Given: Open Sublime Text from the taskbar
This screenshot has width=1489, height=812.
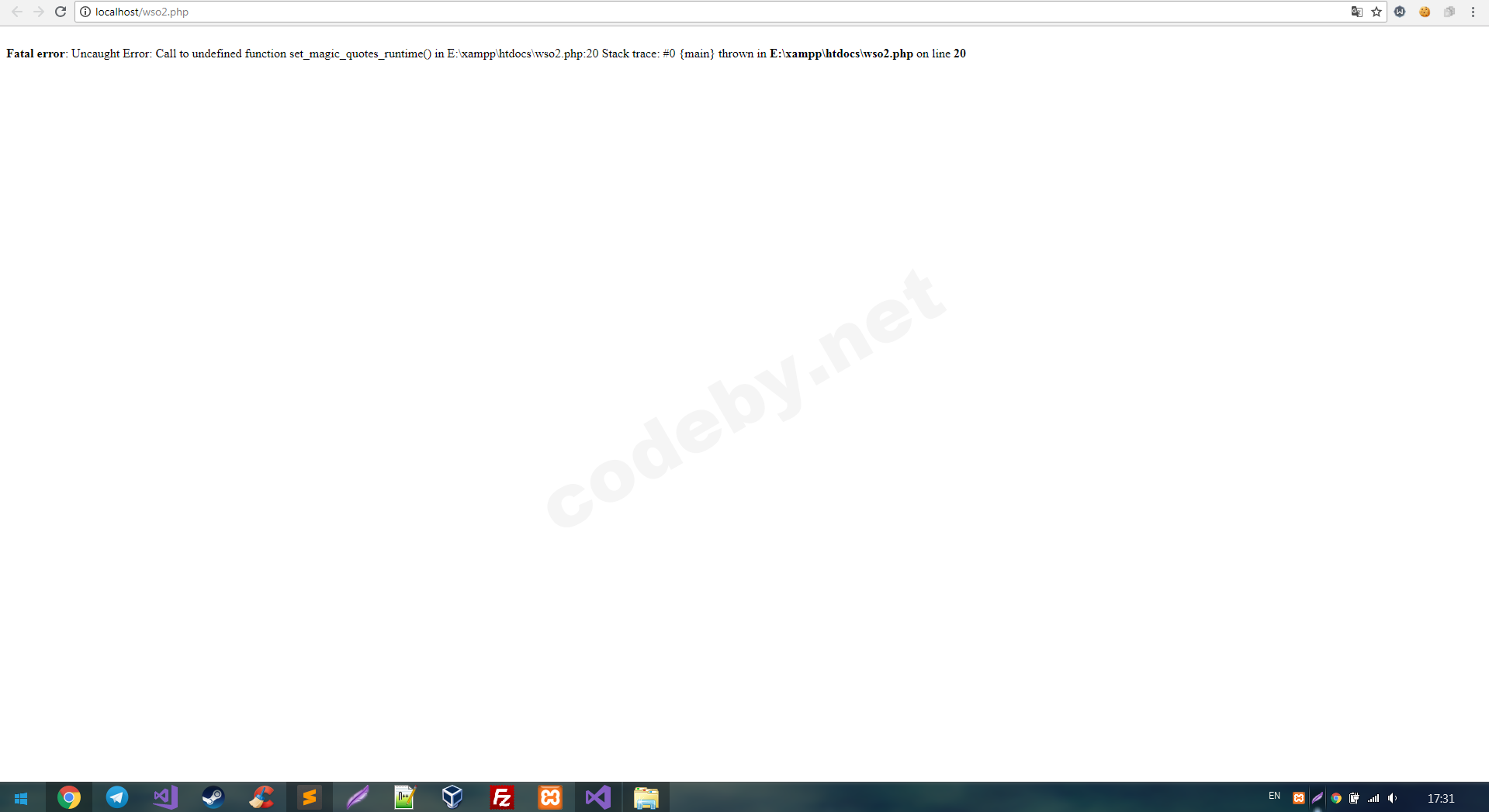Looking at the screenshot, I should point(310,797).
